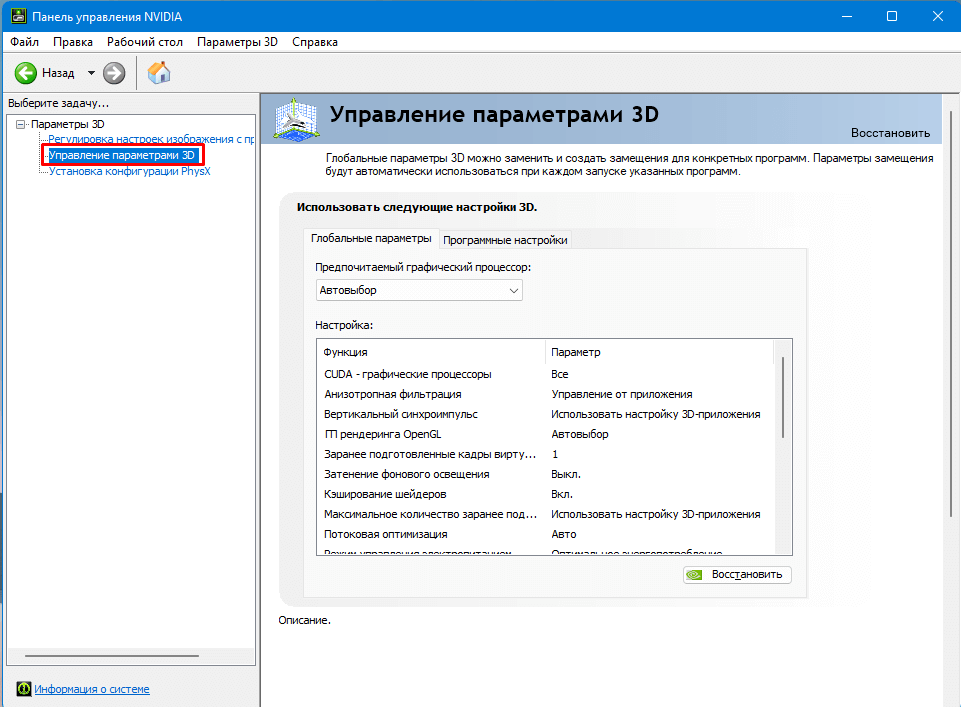961x707 pixels.
Task: Open the Файл menu
Action: coord(25,42)
